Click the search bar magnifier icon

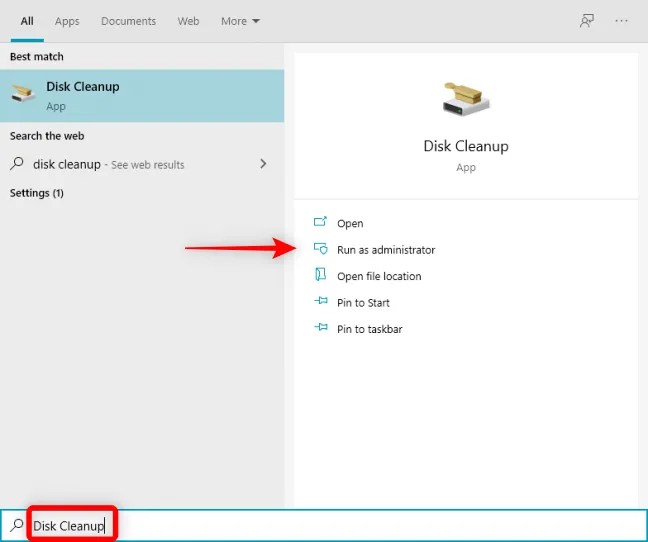point(17,525)
